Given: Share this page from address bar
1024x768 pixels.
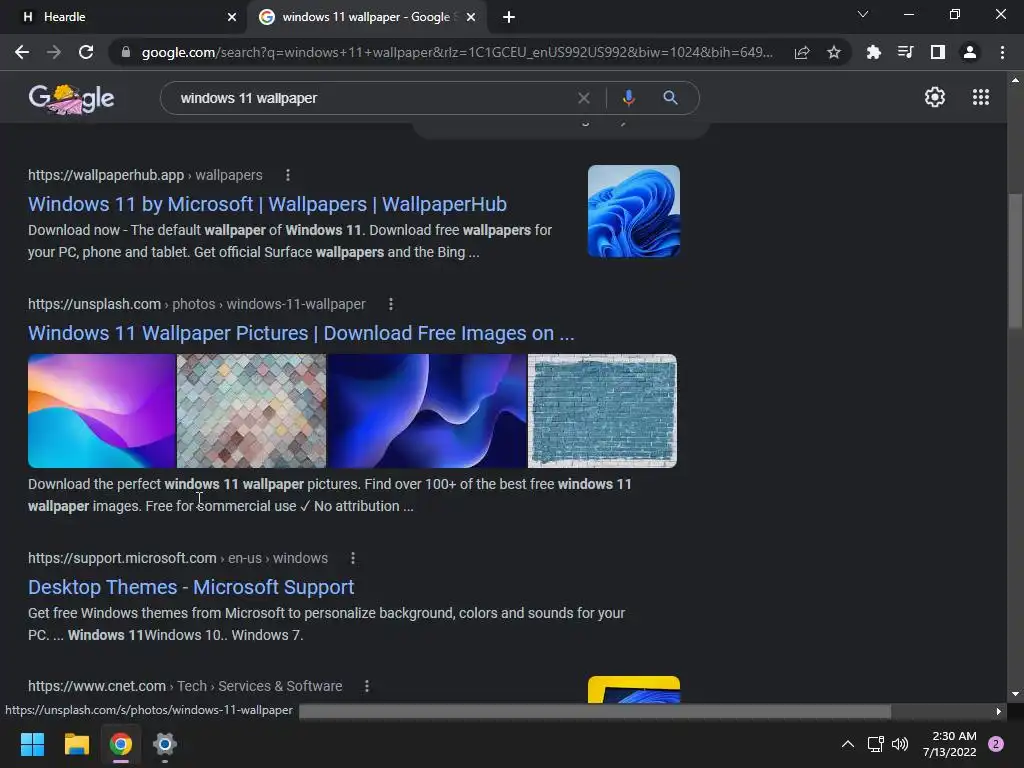Looking at the screenshot, I should click(x=802, y=52).
